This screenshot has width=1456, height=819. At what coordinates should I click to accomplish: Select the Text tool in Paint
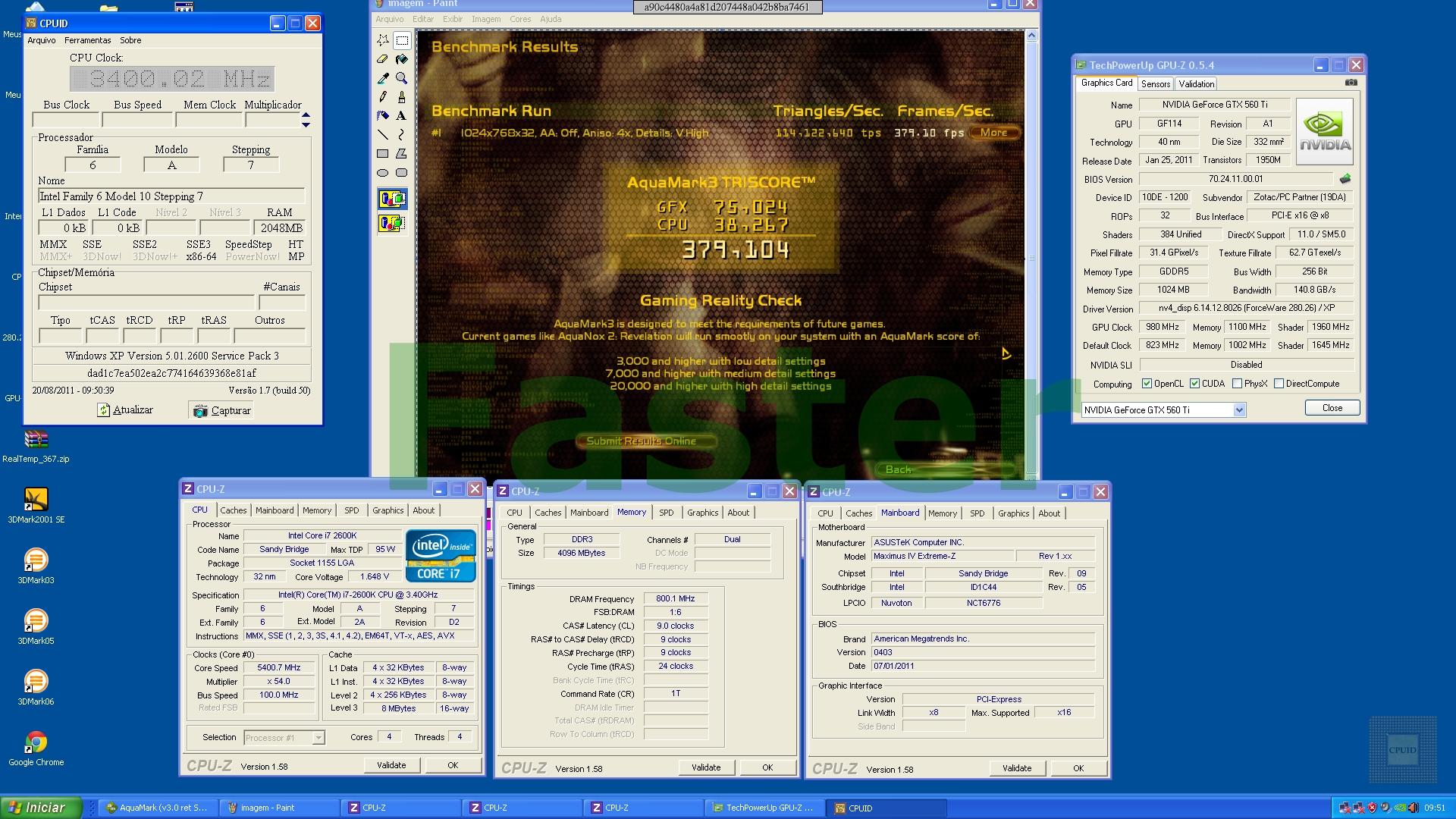(402, 116)
